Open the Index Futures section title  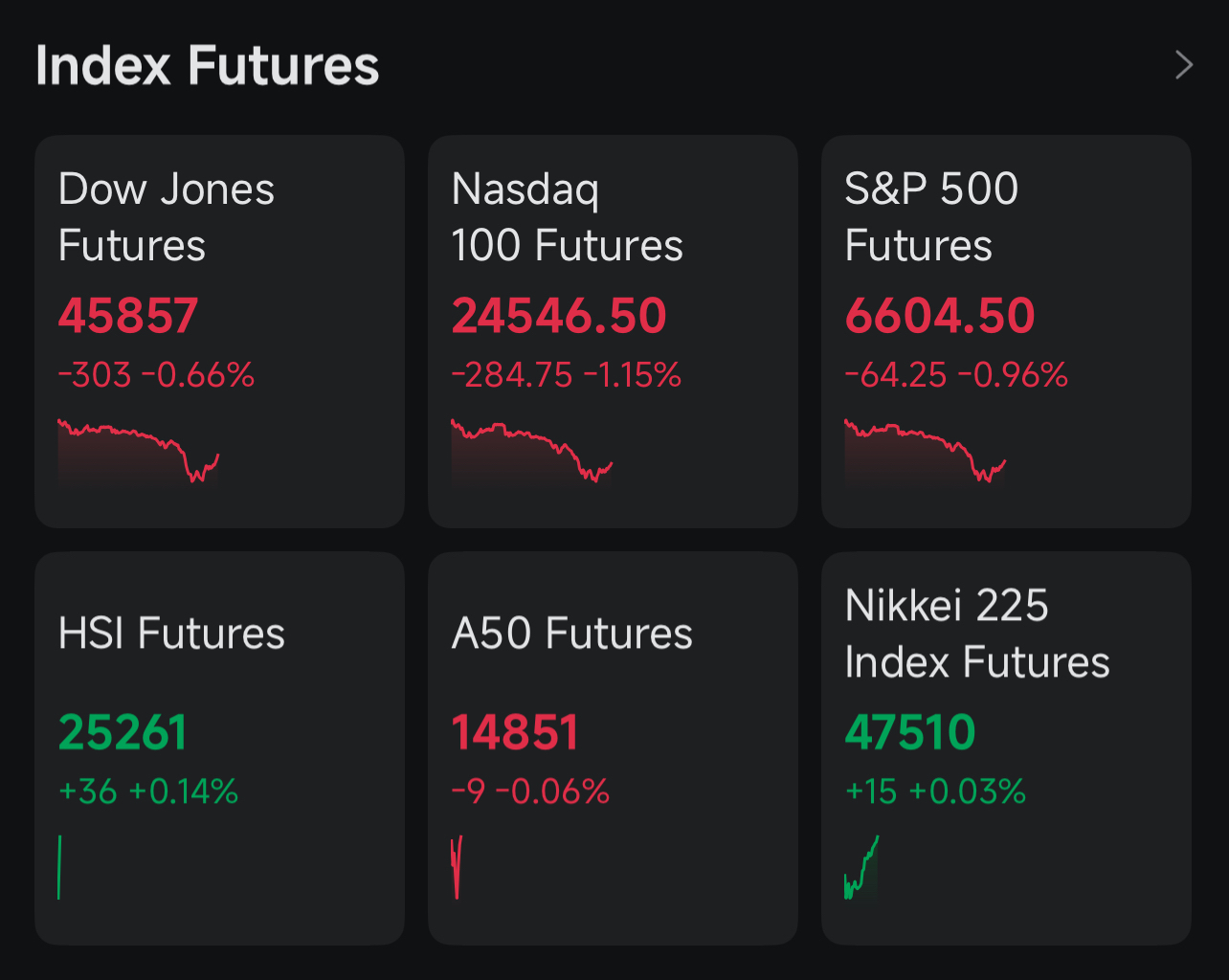(207, 65)
